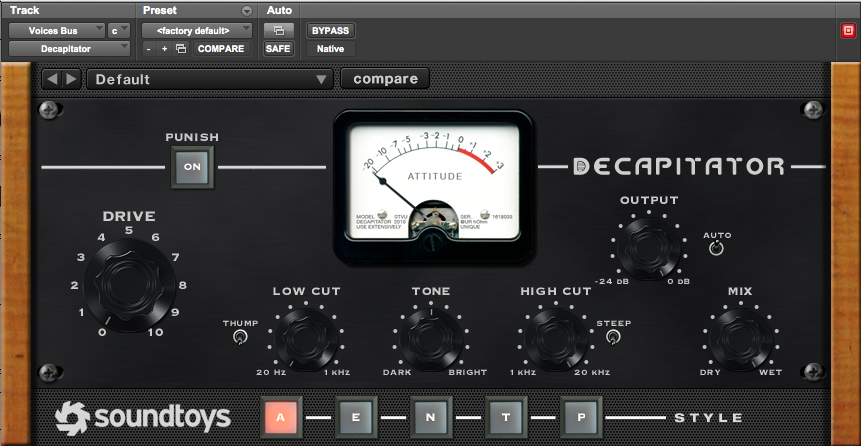Open the Preset menu round arrow
The height and width of the screenshot is (446, 861).
click(x=247, y=11)
